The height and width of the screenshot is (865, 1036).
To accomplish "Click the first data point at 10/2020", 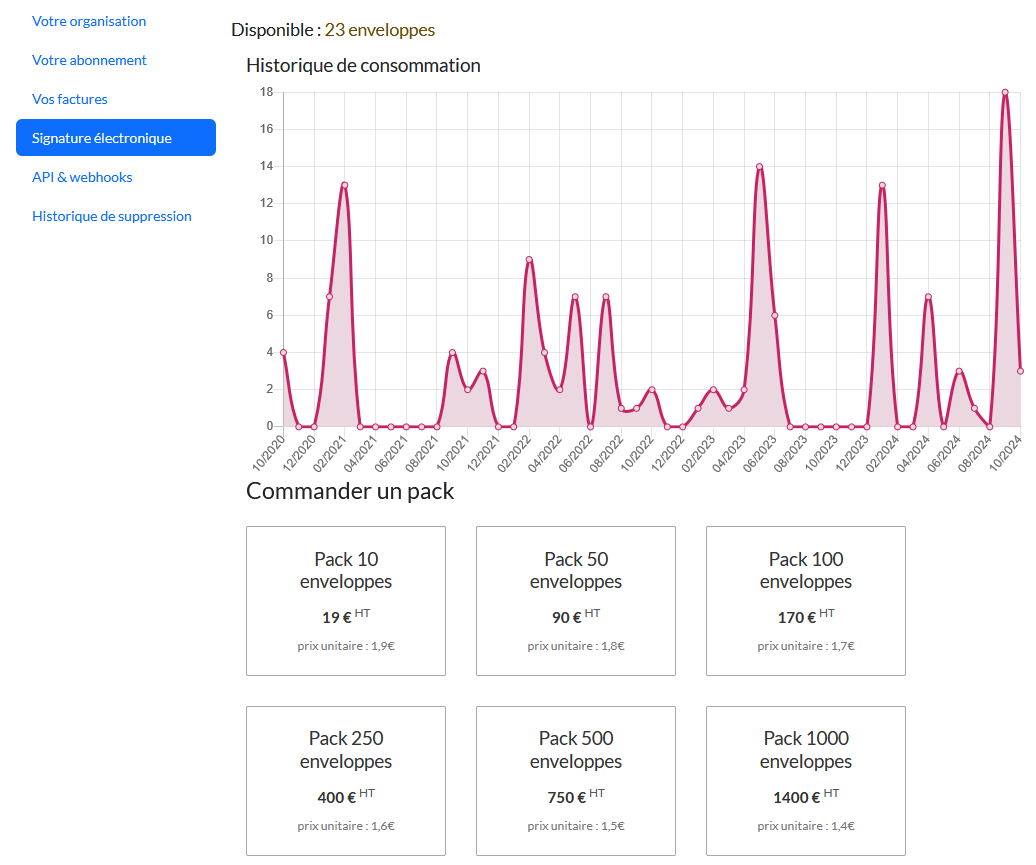I will pyautogui.click(x=283, y=352).
